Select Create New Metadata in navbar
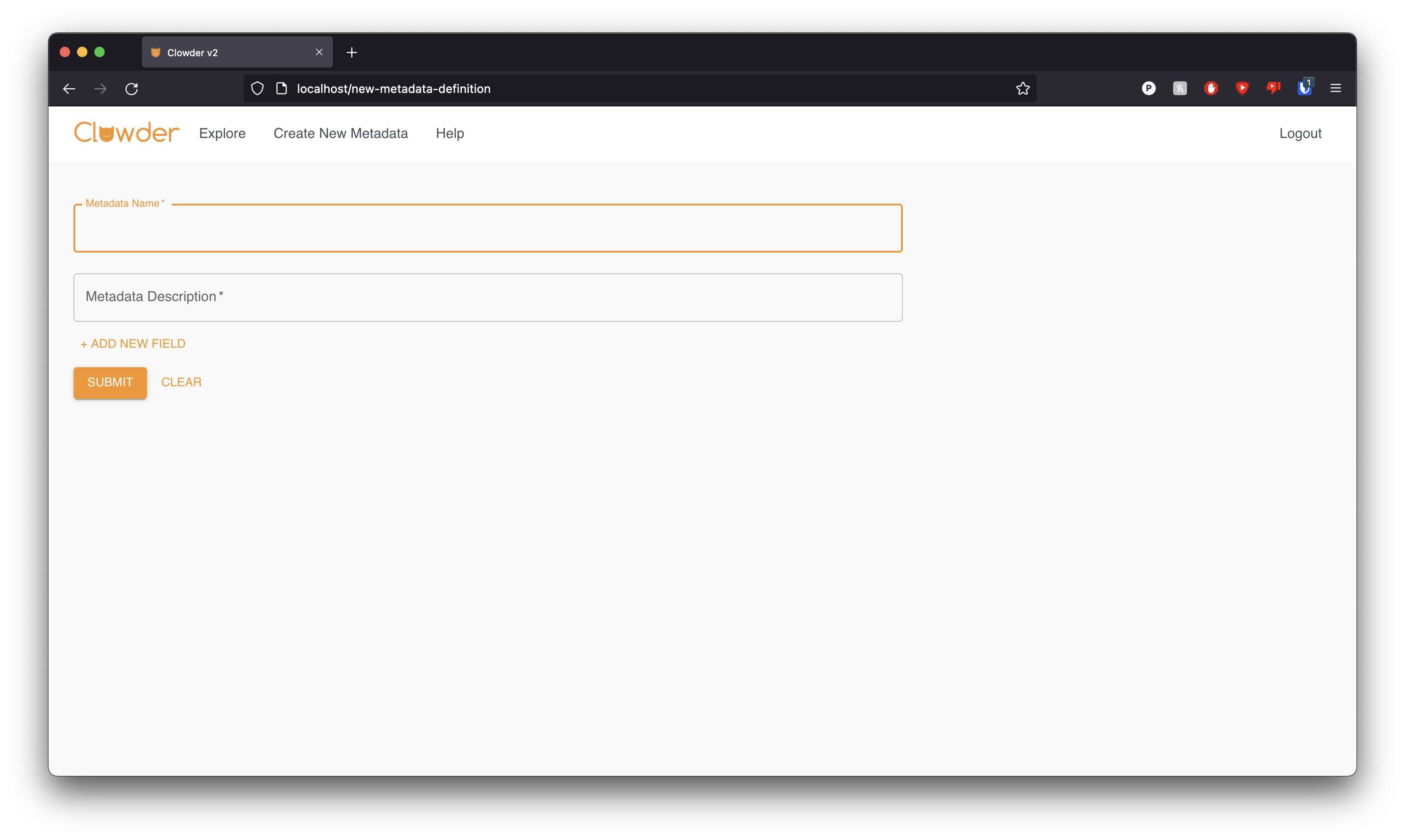This screenshot has width=1405, height=840. tap(340, 133)
